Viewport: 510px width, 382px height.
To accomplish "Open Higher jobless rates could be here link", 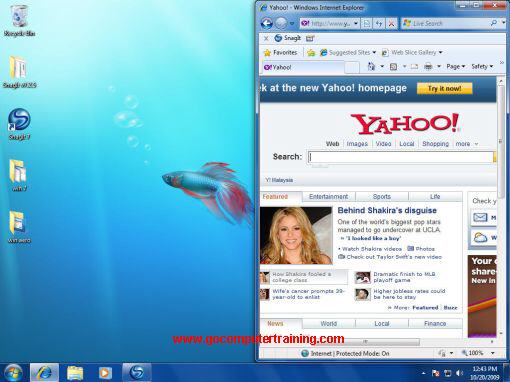I will [409, 294].
